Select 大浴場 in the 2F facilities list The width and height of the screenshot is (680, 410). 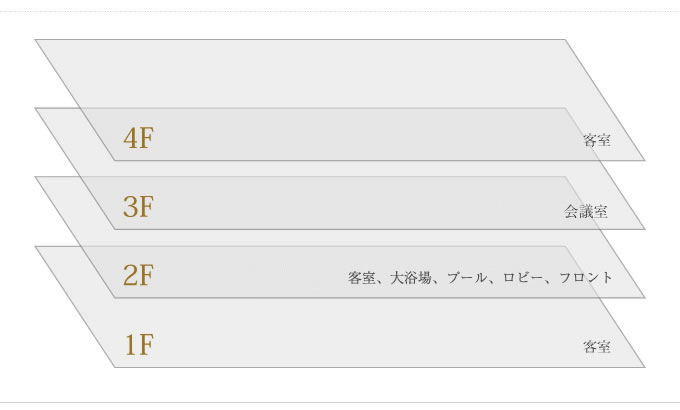pos(411,278)
